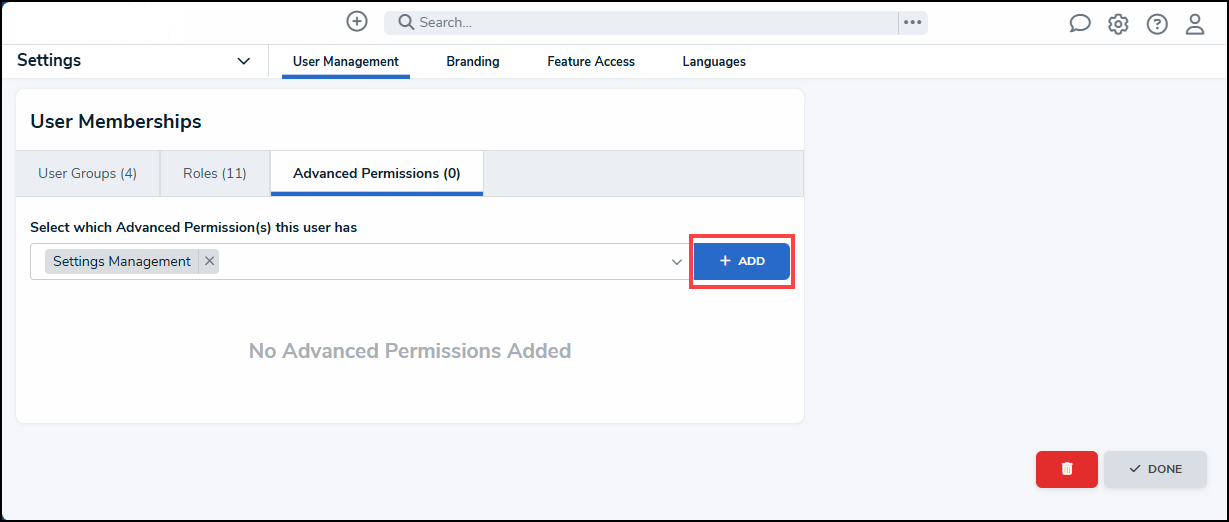Open the search options ellipsis
Viewport: 1229px width, 522px height.
coord(912,22)
